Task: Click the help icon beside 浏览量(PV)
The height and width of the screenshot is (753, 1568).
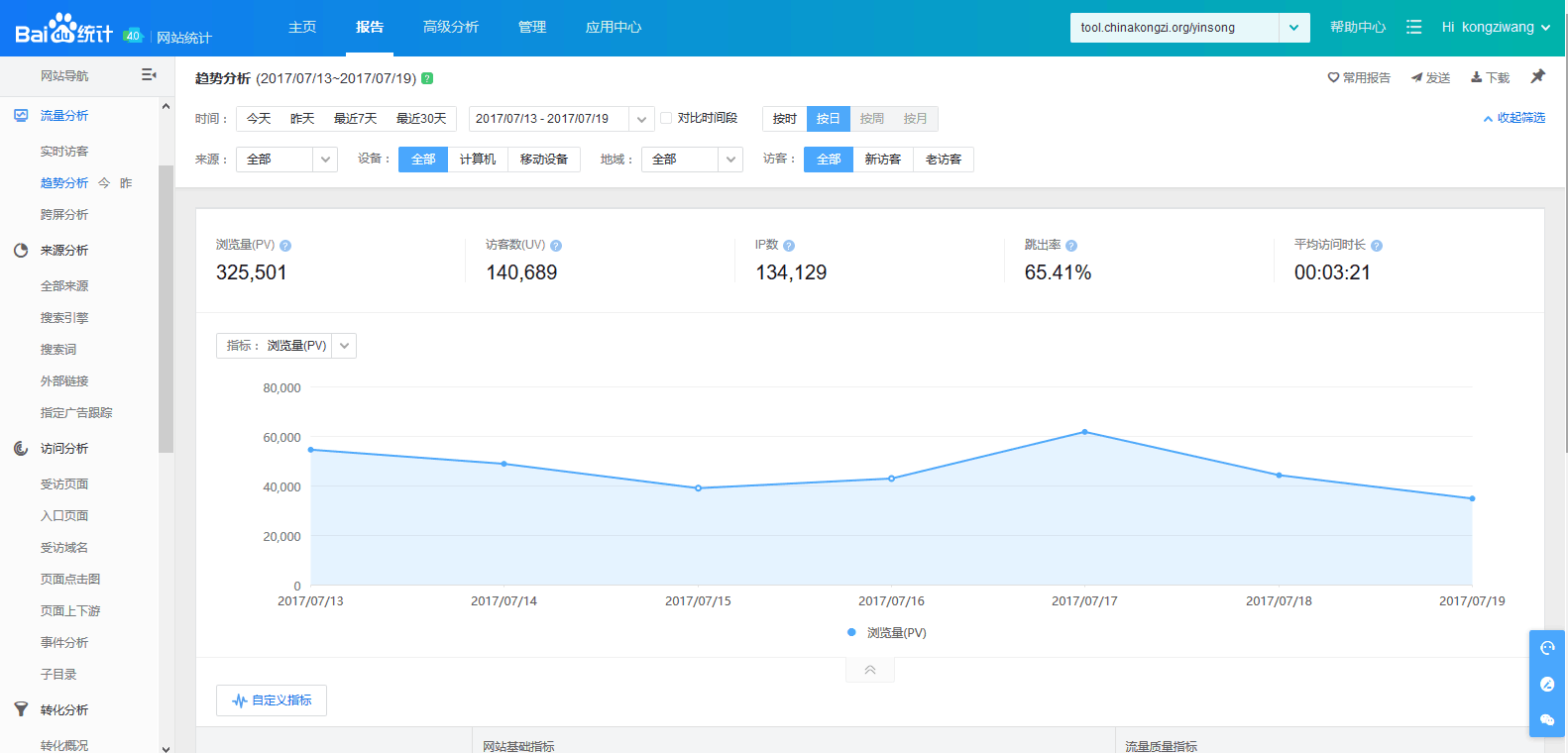Action: coord(285,246)
